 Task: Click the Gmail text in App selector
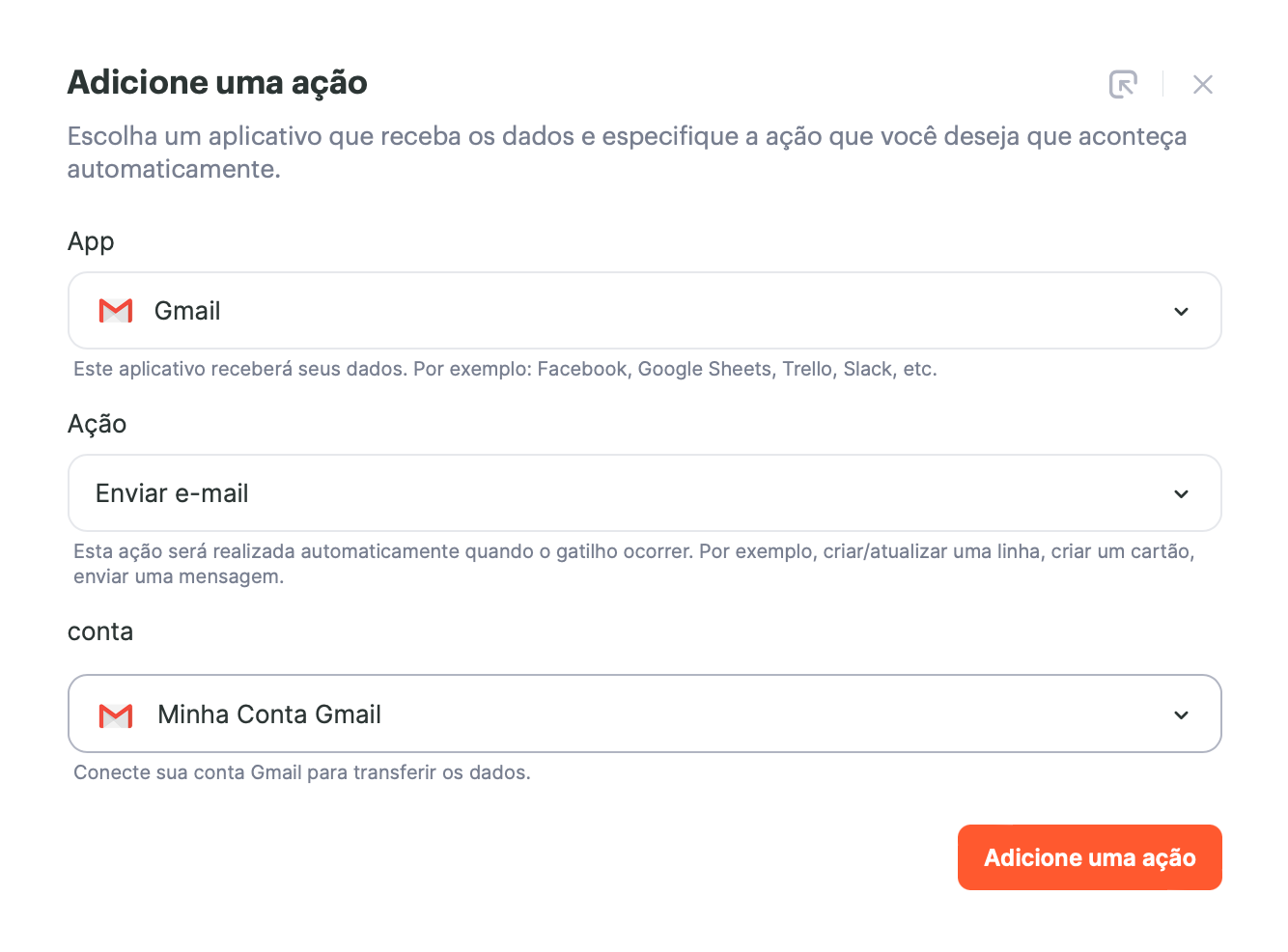[187, 311]
